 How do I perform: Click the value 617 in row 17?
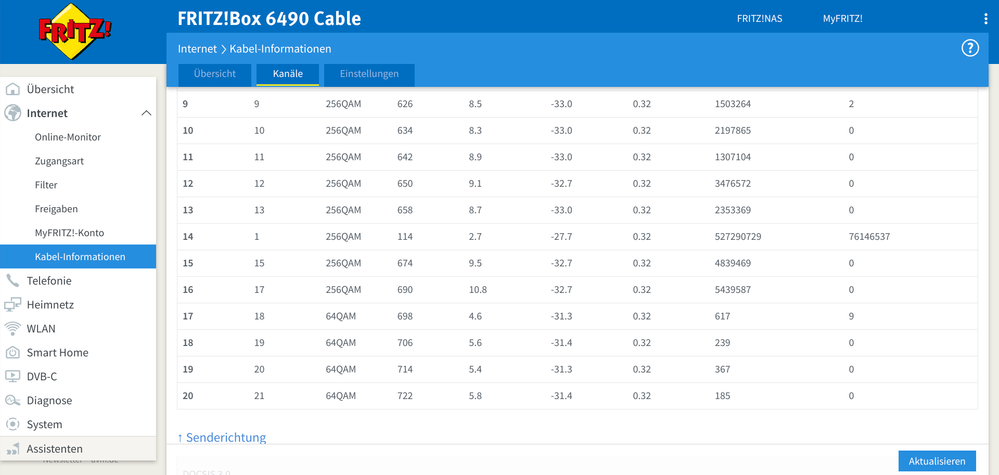click(x=723, y=316)
